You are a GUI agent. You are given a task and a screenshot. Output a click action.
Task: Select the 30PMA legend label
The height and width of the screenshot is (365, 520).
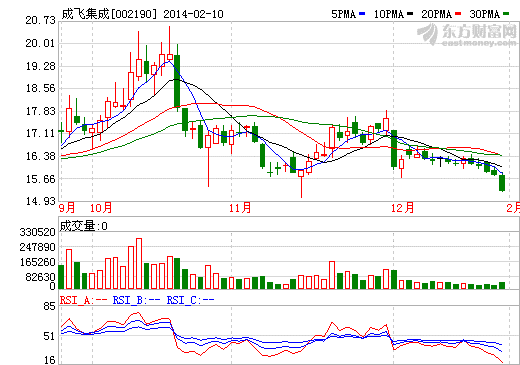(x=485, y=14)
